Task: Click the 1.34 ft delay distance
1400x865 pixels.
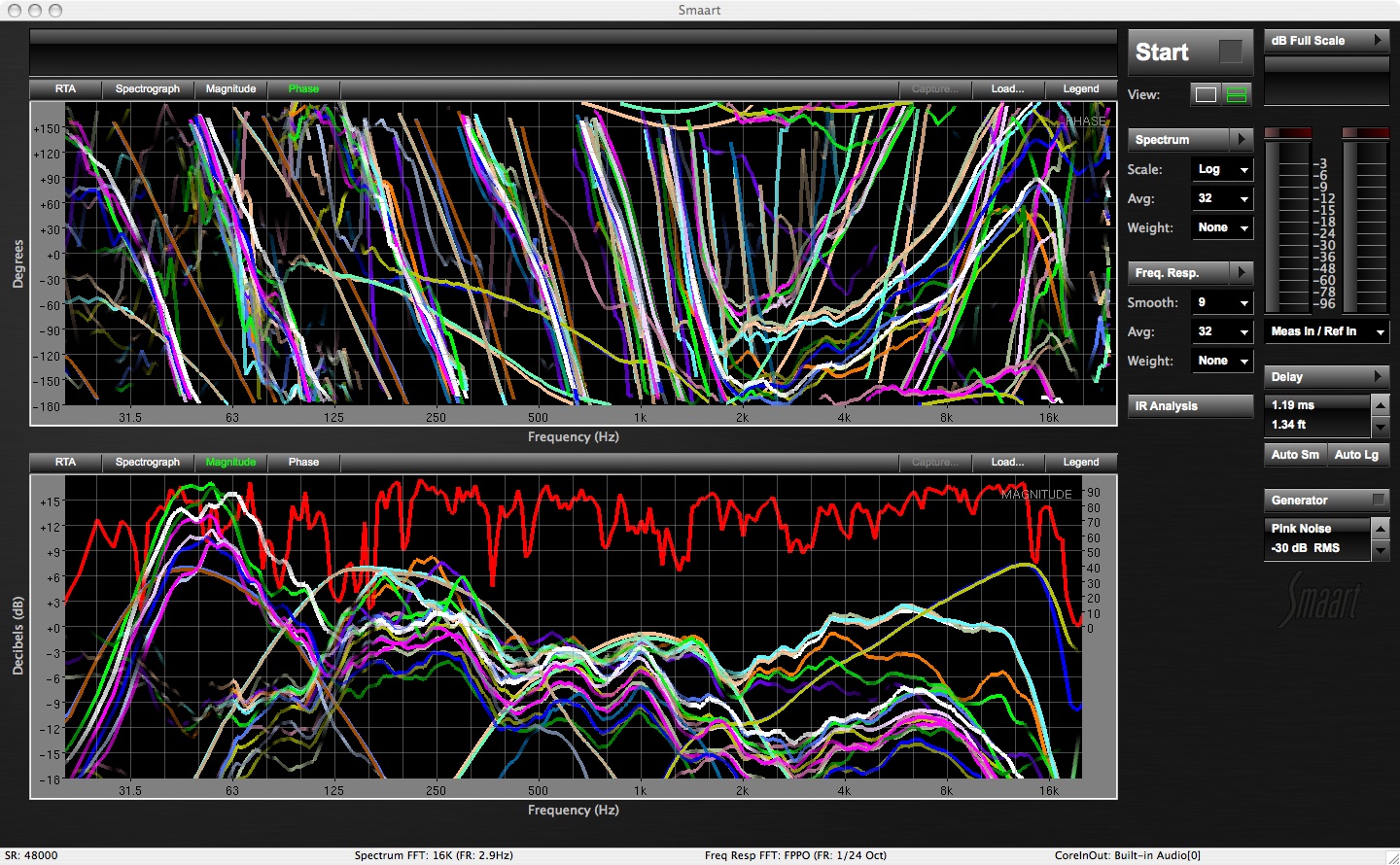Action: click(1289, 425)
